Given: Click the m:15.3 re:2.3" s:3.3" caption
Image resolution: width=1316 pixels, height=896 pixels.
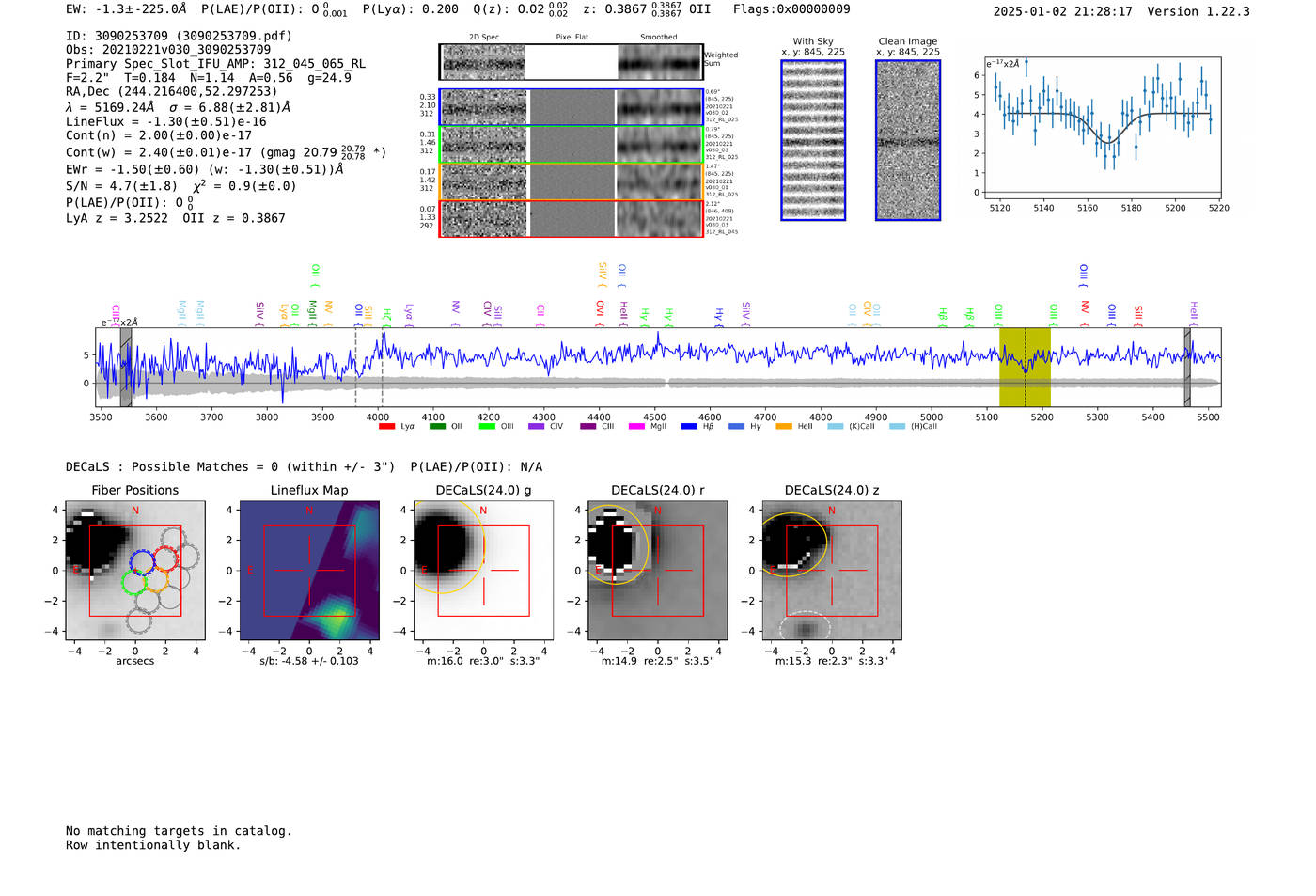Looking at the screenshot, I should (x=832, y=661).
